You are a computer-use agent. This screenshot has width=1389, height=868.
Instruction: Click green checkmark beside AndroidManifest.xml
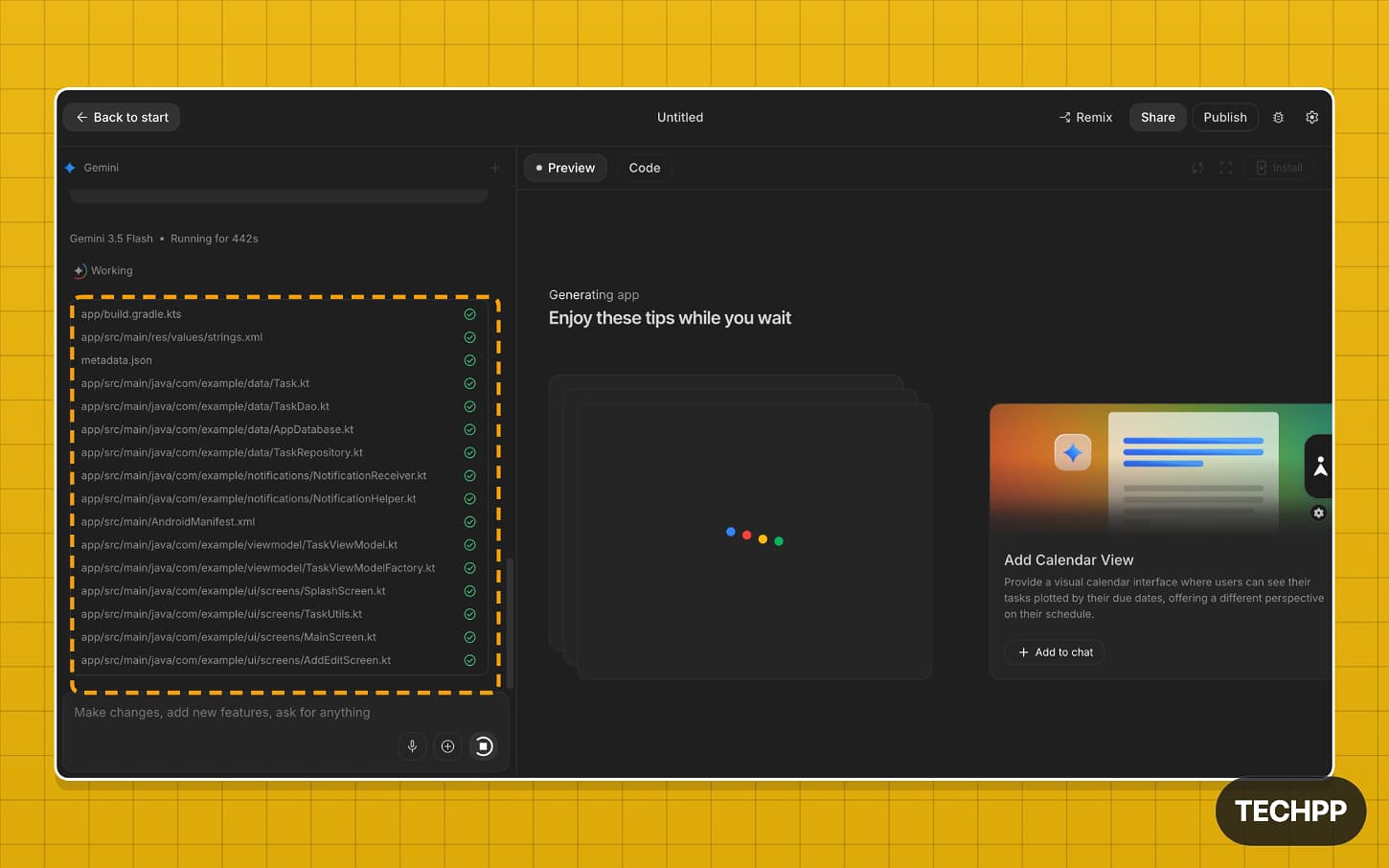(x=469, y=522)
